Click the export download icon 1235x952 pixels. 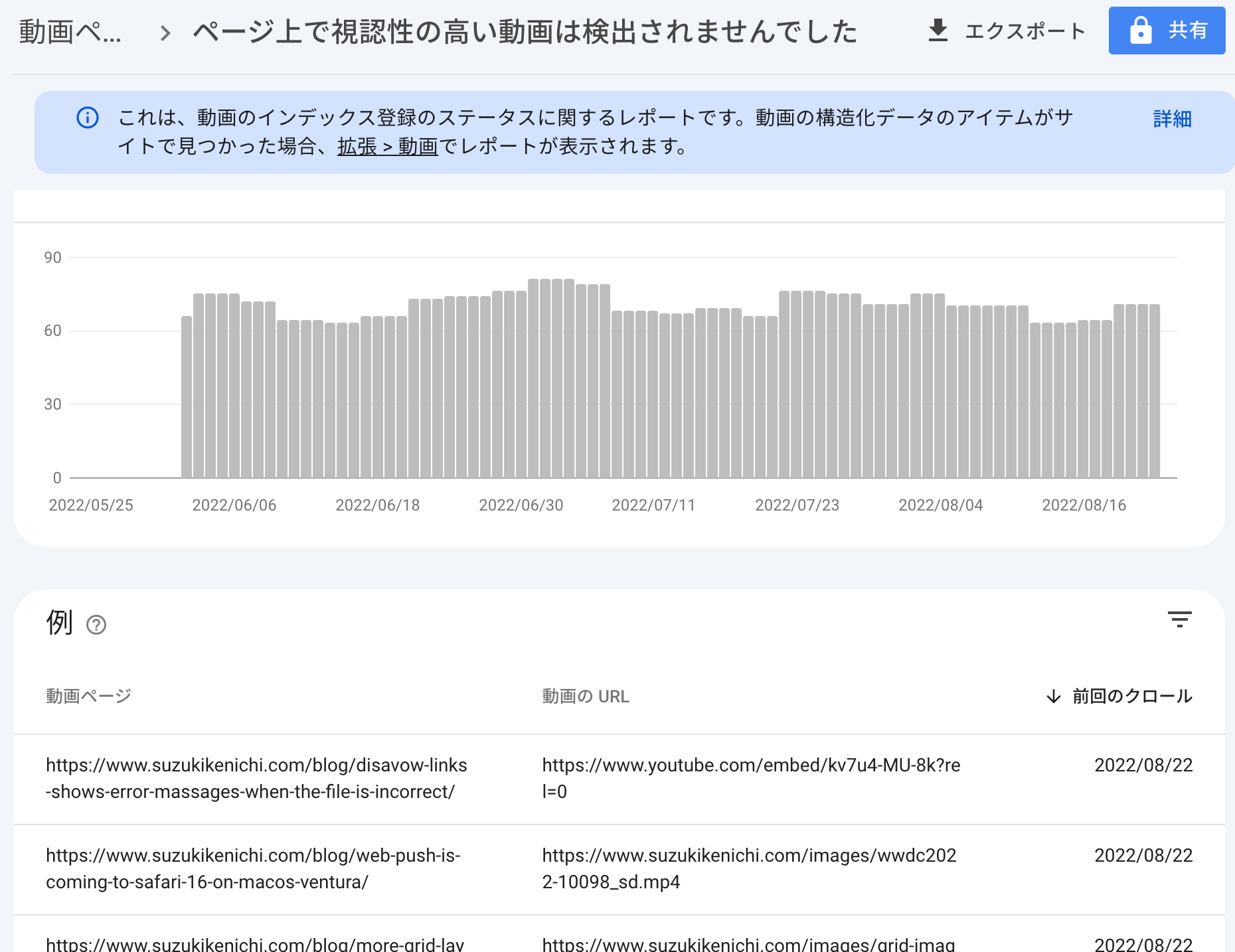[x=938, y=31]
